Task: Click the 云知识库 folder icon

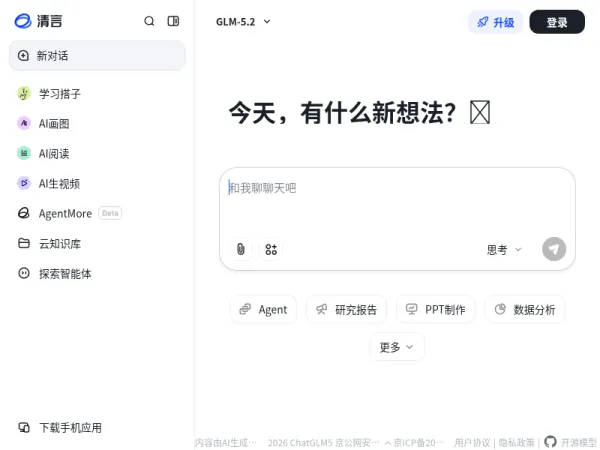Action: [24, 243]
